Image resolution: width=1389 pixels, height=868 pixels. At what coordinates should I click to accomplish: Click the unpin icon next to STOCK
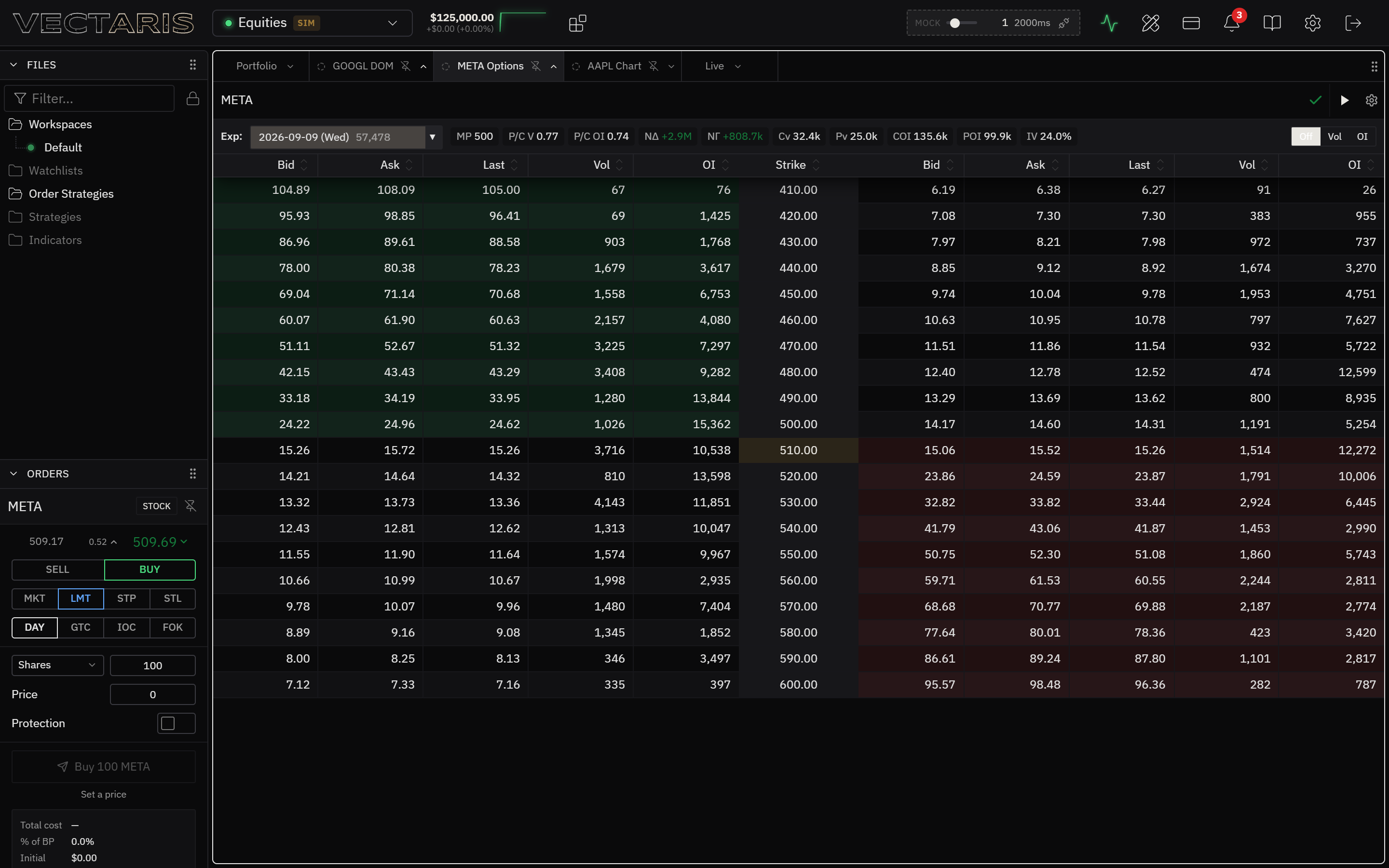(x=191, y=506)
